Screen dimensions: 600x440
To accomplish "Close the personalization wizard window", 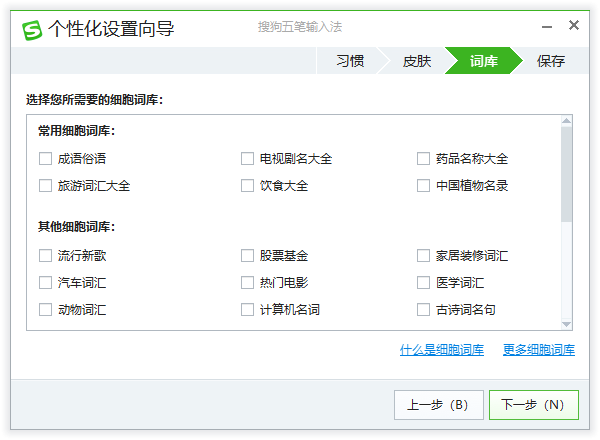I will point(574,26).
